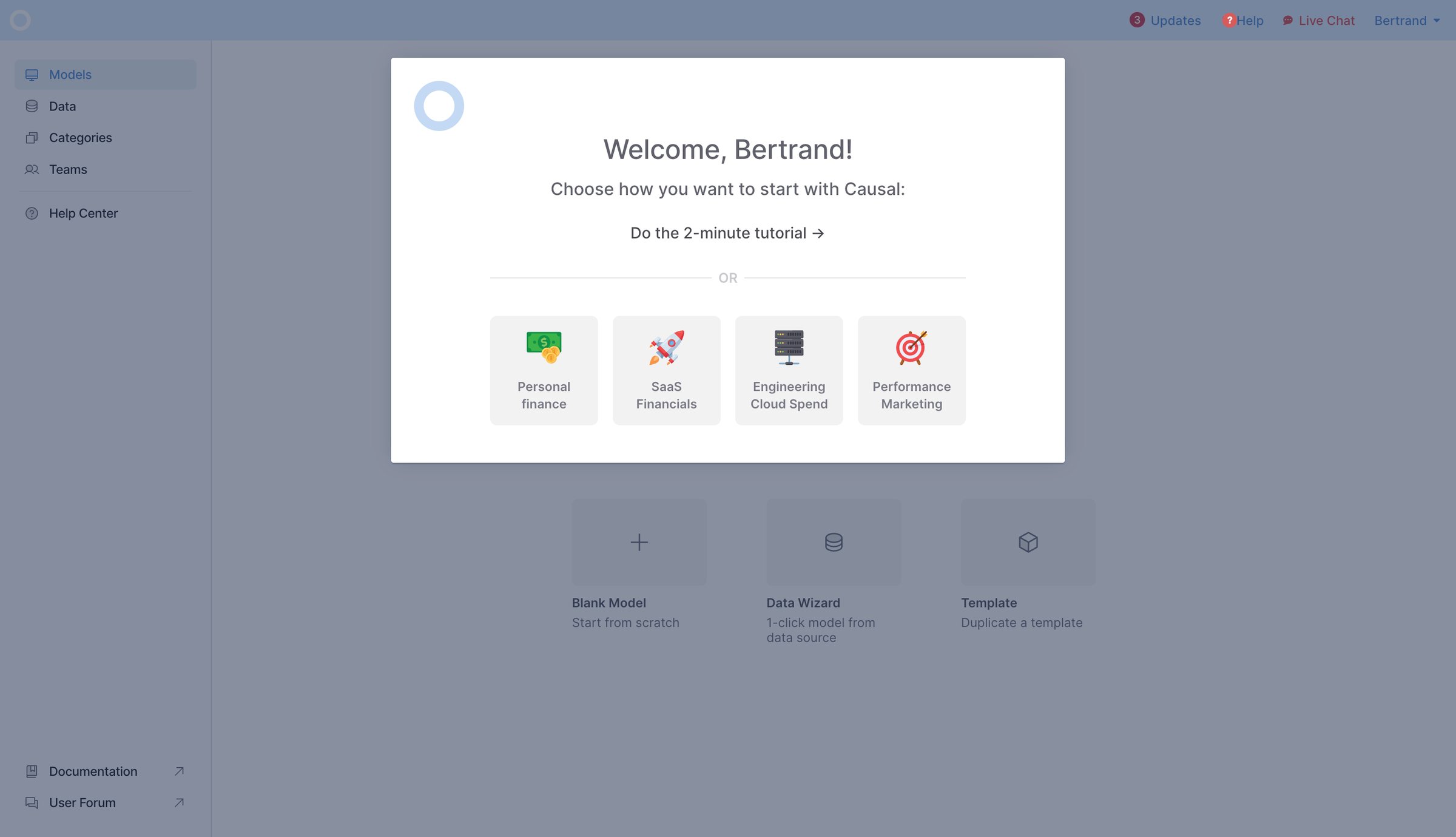Expand the Bertrand account dropdown
Viewport: 1456px width, 837px height.
tap(1407, 20)
